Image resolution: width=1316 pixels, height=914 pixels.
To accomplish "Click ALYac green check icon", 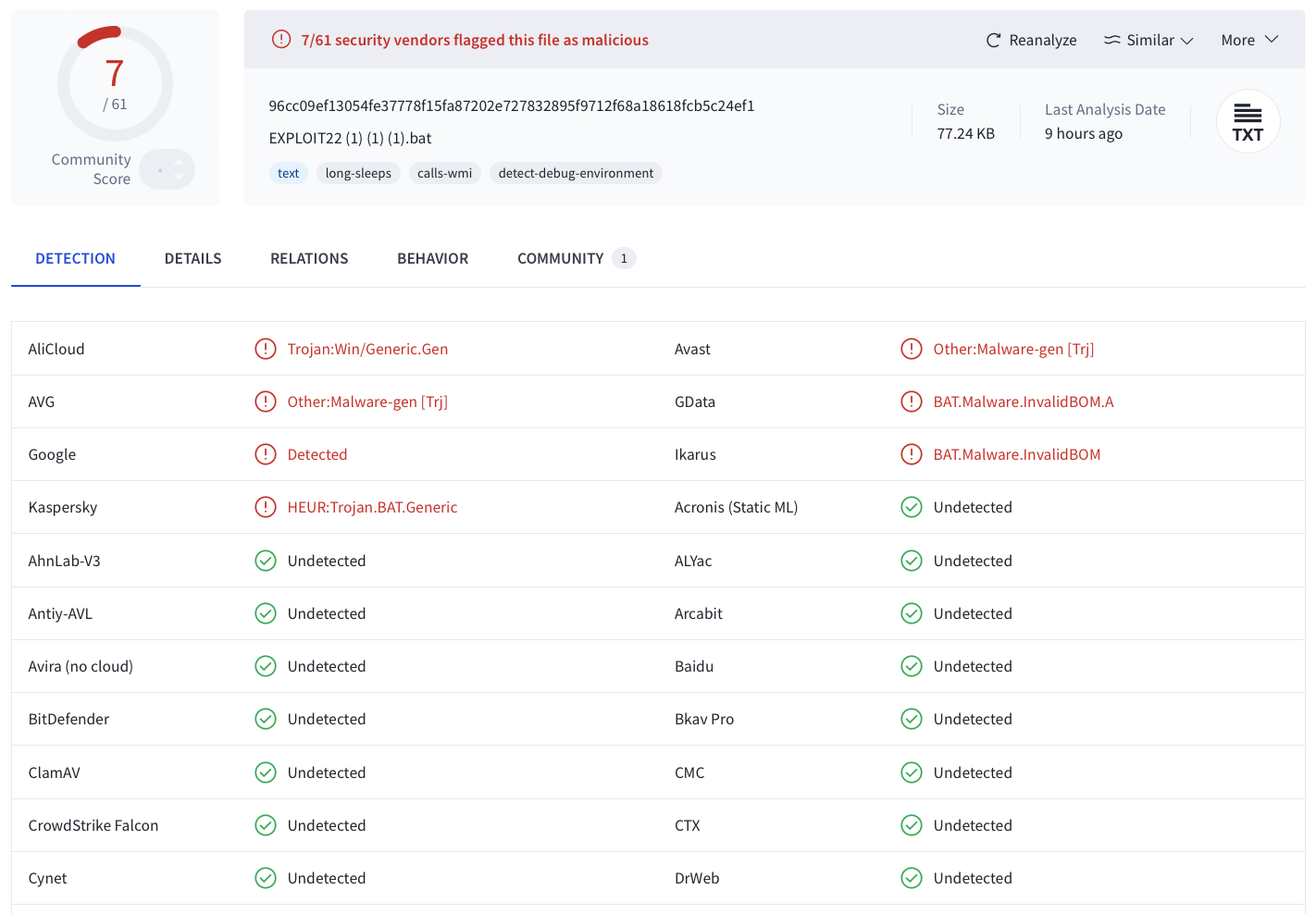I will click(912, 561).
